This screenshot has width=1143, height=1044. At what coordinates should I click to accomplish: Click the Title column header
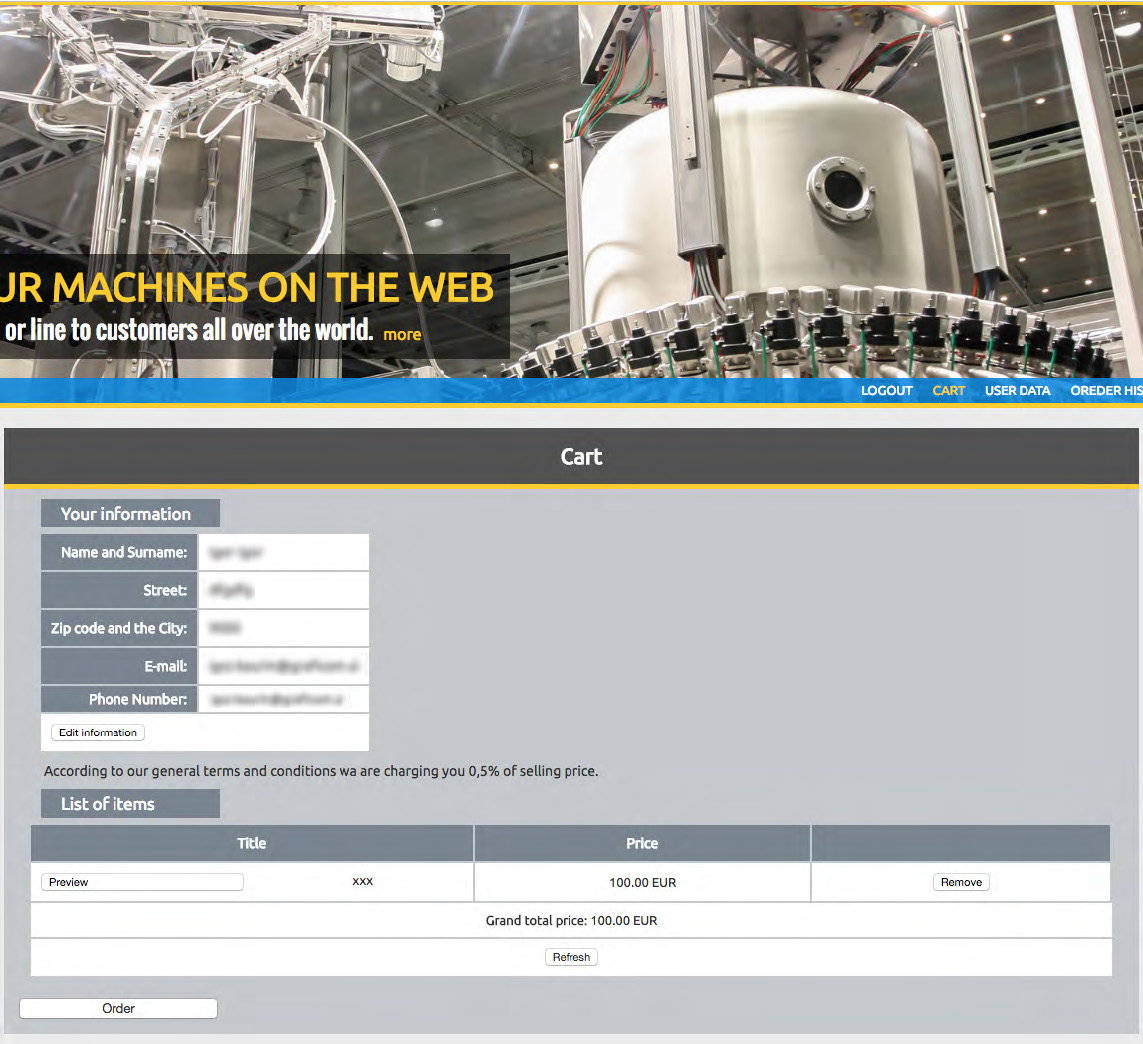pos(252,843)
